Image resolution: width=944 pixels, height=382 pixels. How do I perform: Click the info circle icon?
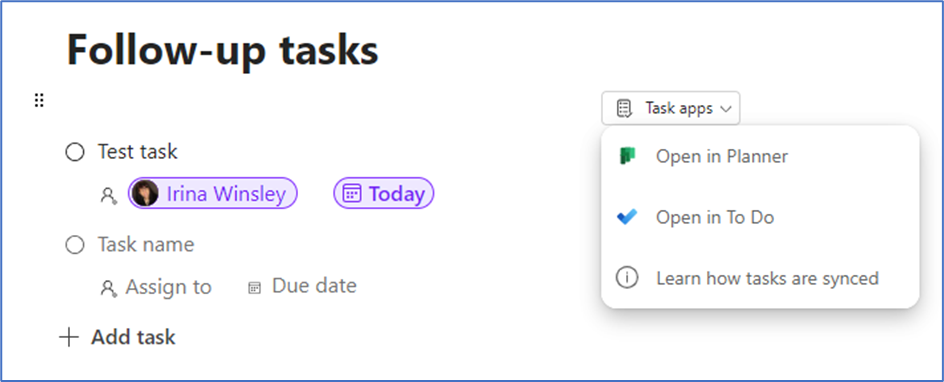(627, 278)
